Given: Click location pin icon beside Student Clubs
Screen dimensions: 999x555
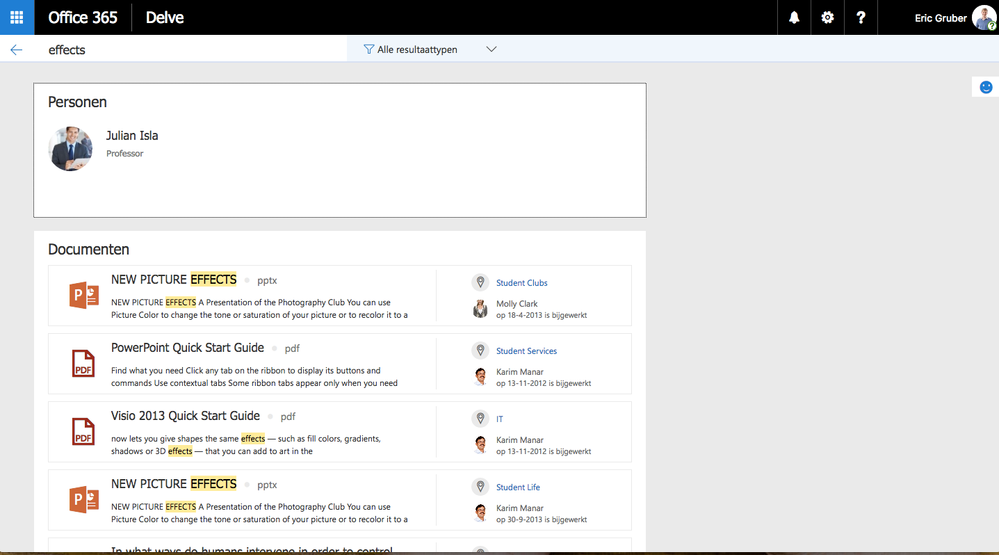Looking at the screenshot, I should (x=480, y=282).
